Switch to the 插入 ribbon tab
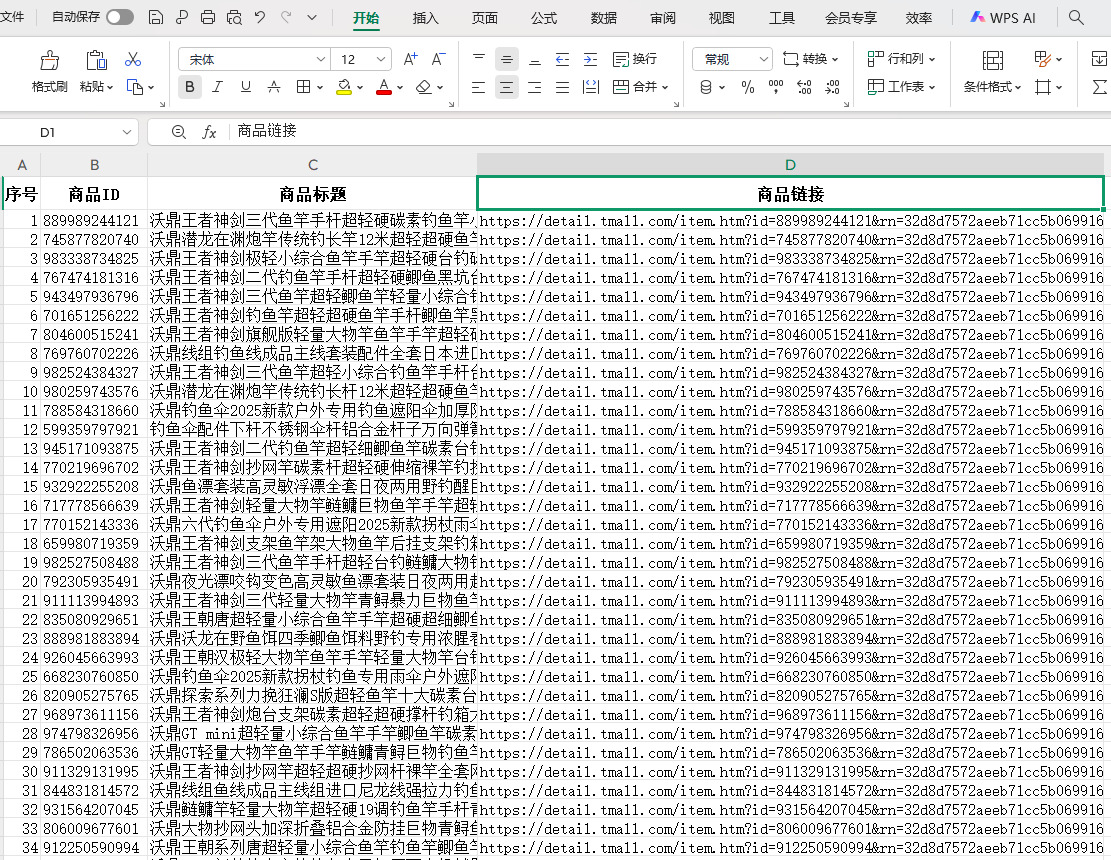The width and height of the screenshot is (1111, 860). tap(426, 18)
